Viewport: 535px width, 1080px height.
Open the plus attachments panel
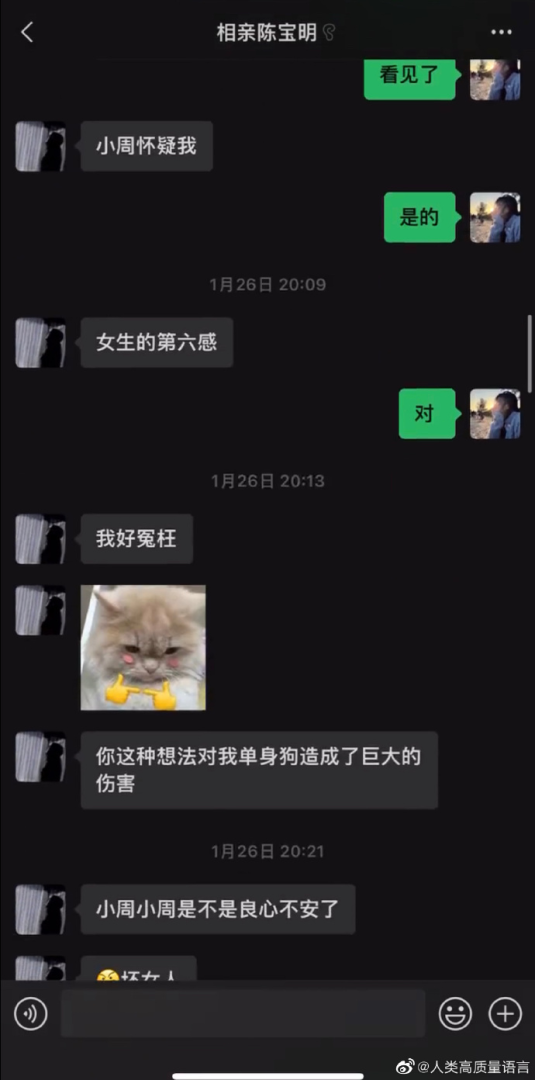click(x=505, y=1013)
